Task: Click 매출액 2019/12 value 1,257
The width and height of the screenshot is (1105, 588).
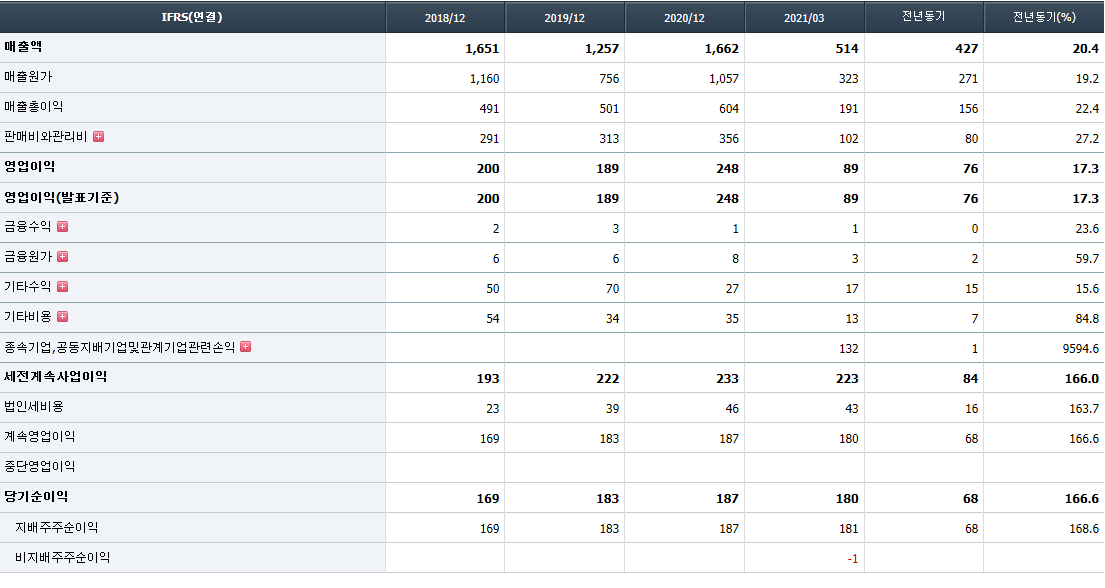Action: click(602, 49)
